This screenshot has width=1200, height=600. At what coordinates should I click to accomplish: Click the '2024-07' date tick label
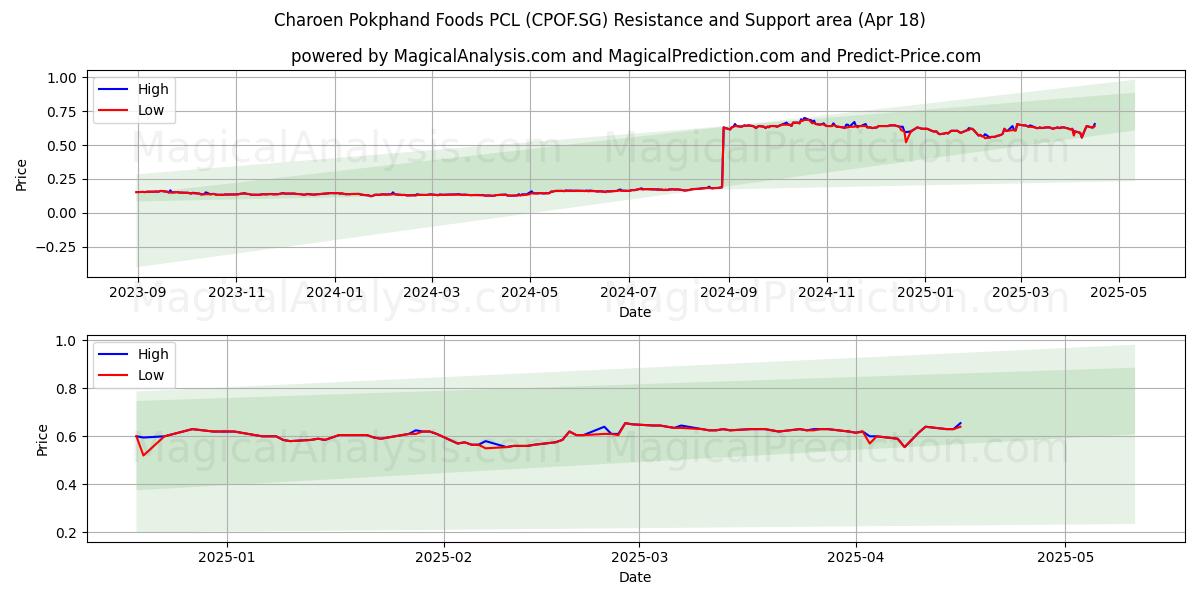[629, 294]
